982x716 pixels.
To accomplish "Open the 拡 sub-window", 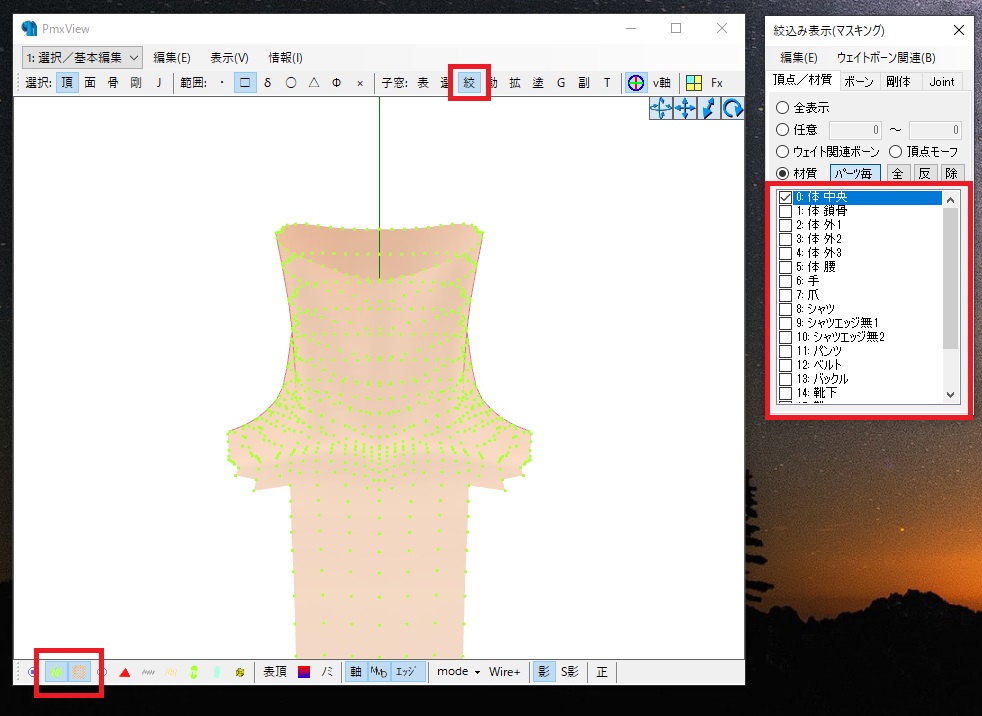I will click(515, 83).
